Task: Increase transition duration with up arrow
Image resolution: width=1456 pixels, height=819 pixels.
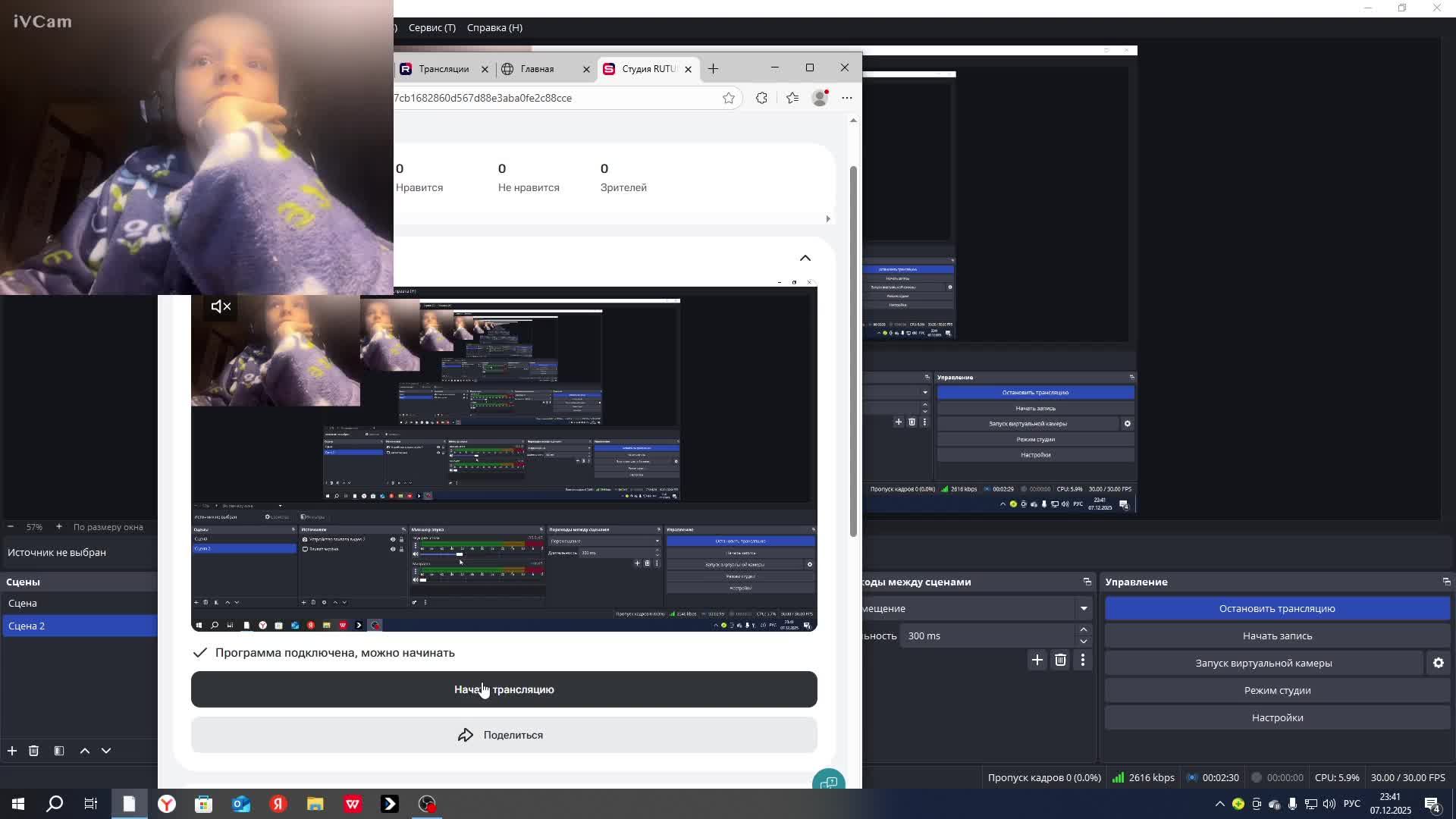Action: click(x=1083, y=629)
